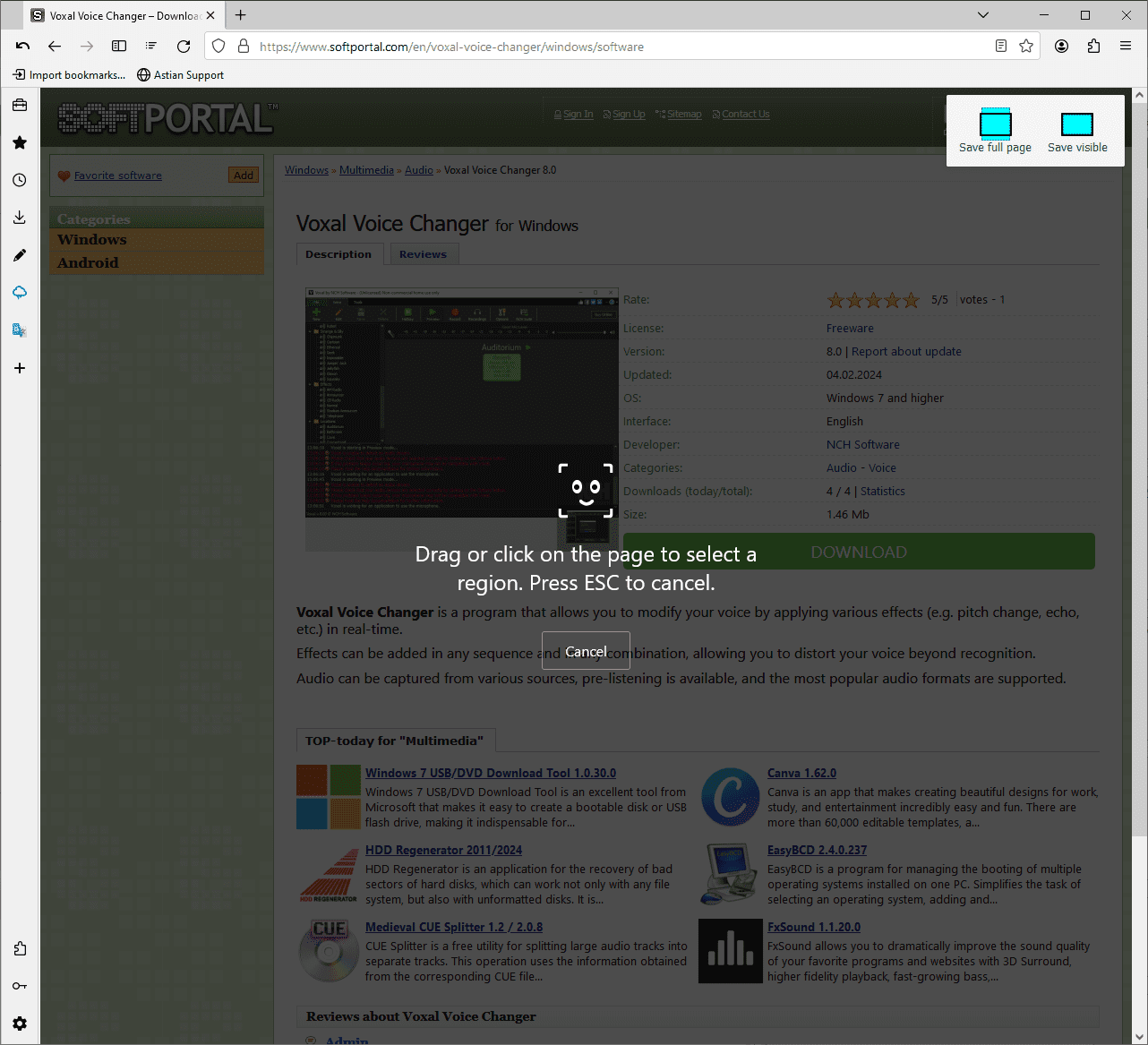Go back to the previous page
The width and height of the screenshot is (1148, 1045).
[55, 46]
